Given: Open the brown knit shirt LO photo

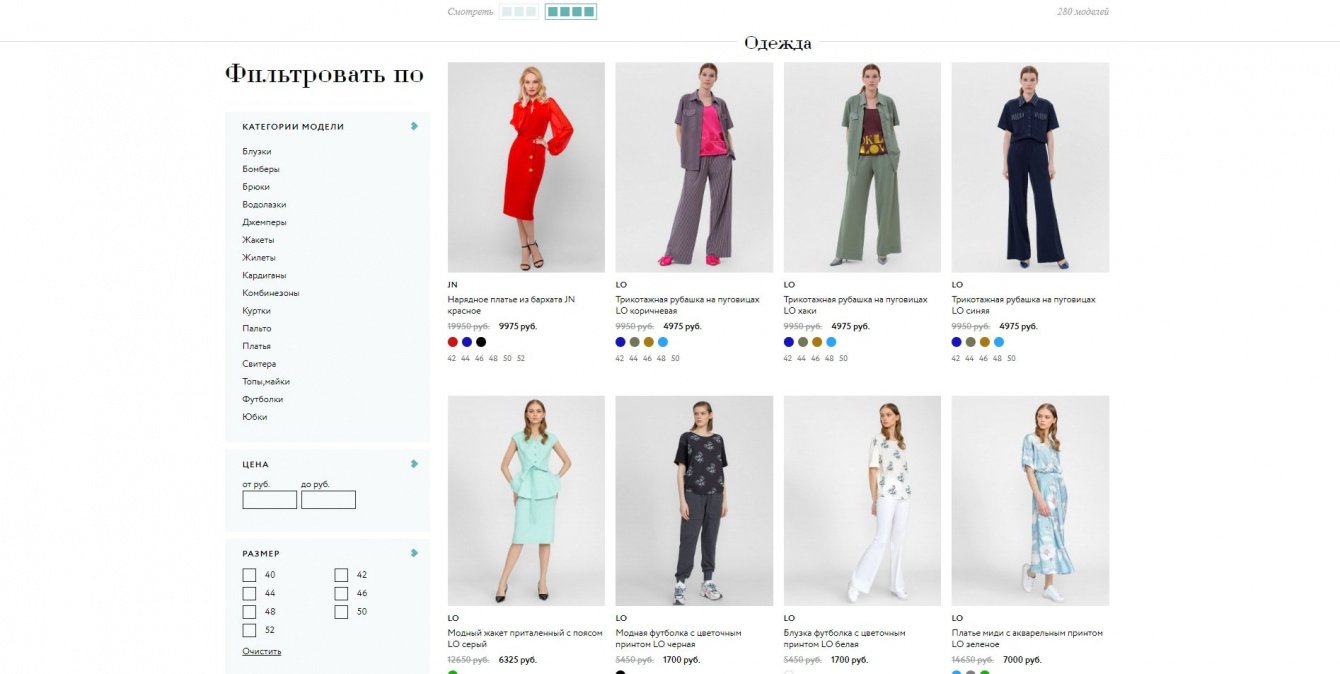Looking at the screenshot, I should (694, 167).
